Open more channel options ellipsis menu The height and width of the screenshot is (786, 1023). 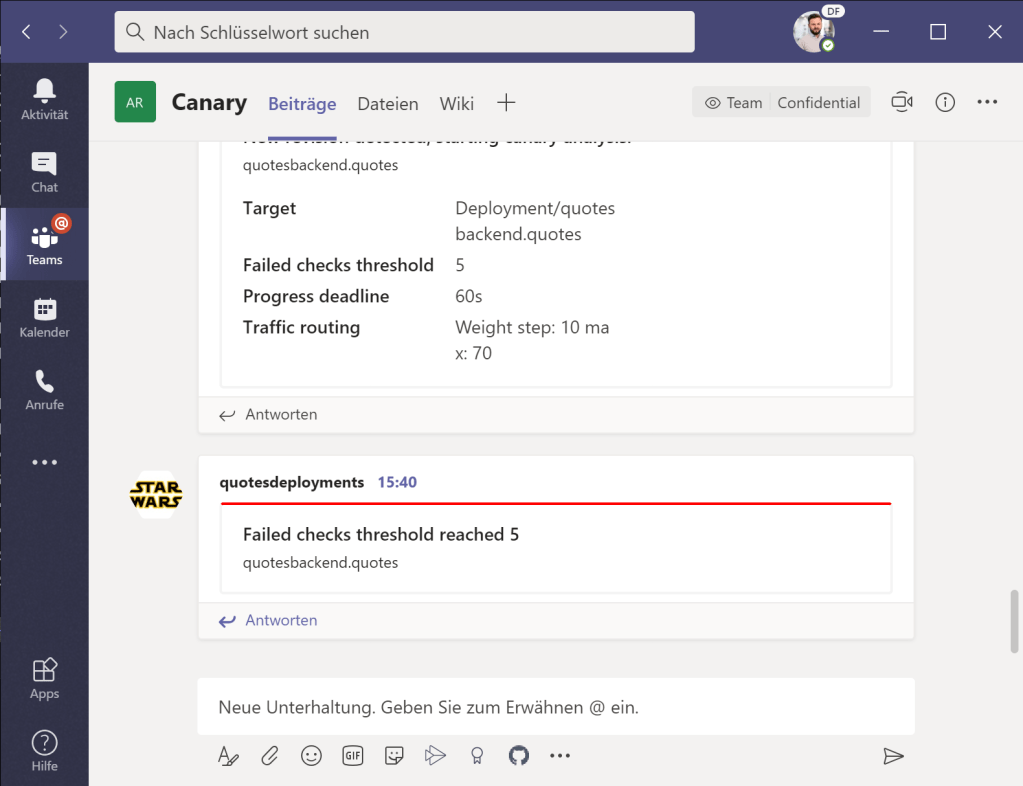point(987,102)
